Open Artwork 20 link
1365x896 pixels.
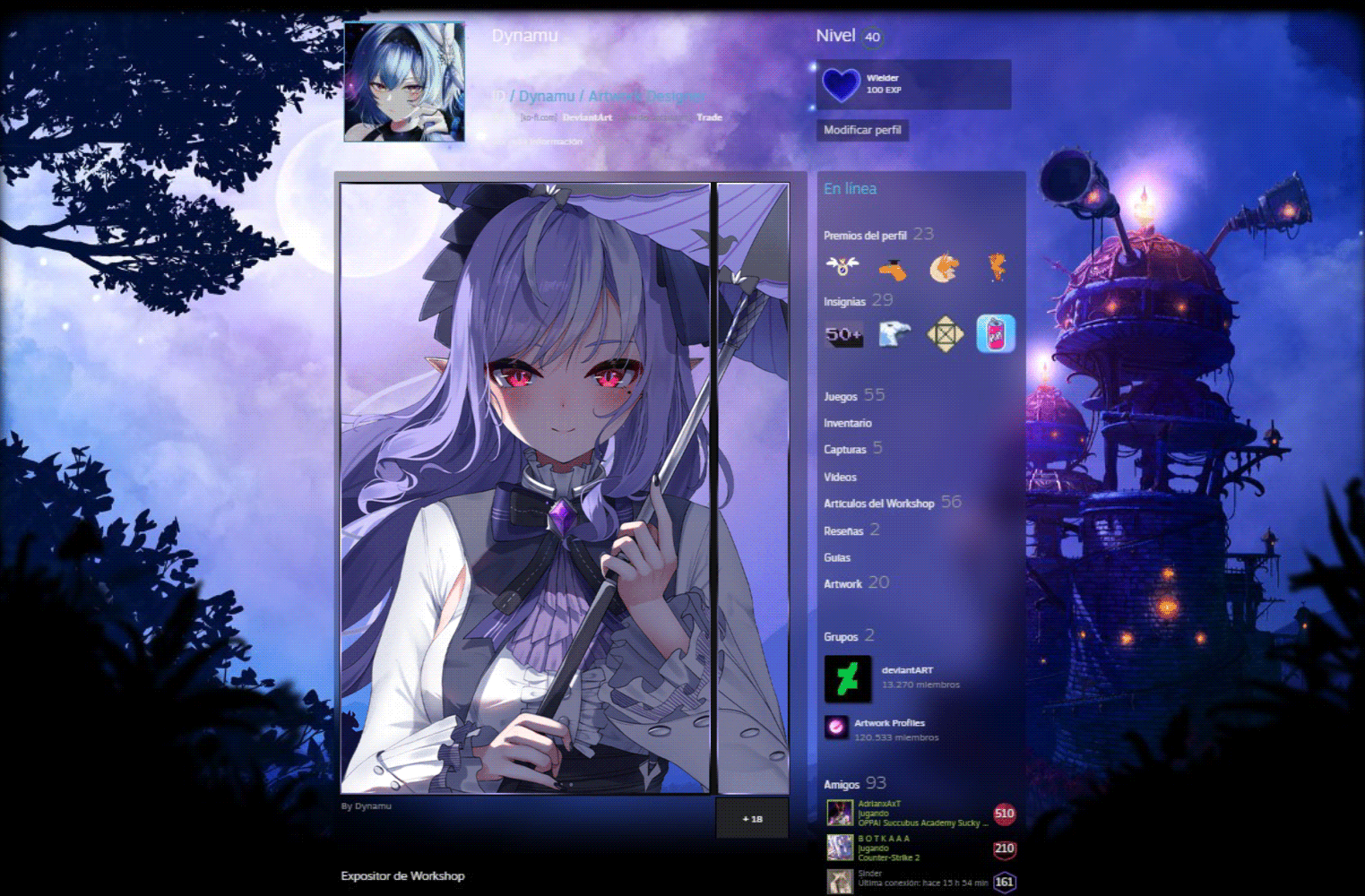(857, 582)
